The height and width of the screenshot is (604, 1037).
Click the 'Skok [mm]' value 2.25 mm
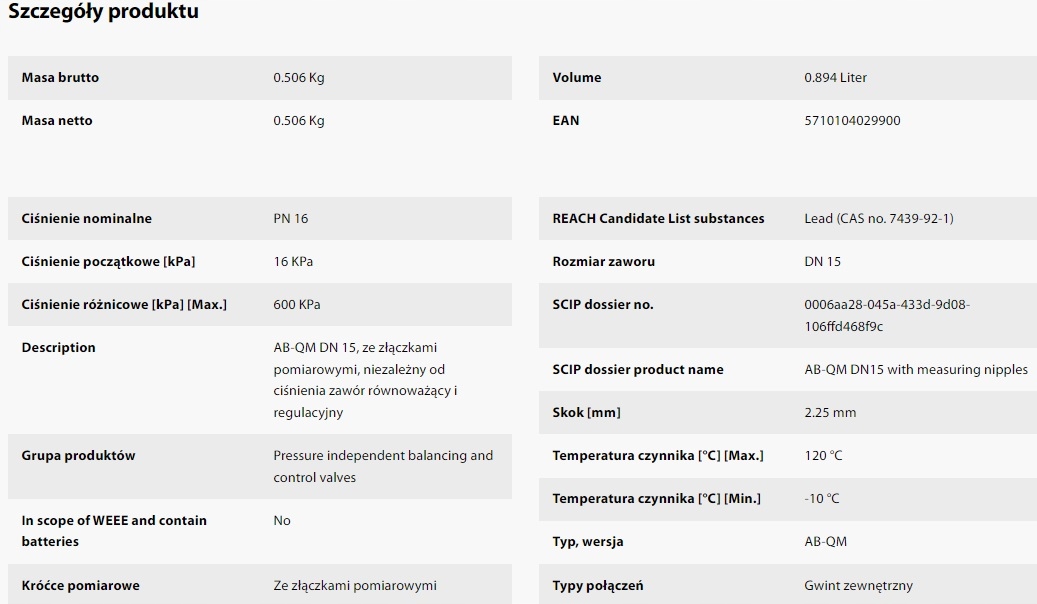(830, 412)
